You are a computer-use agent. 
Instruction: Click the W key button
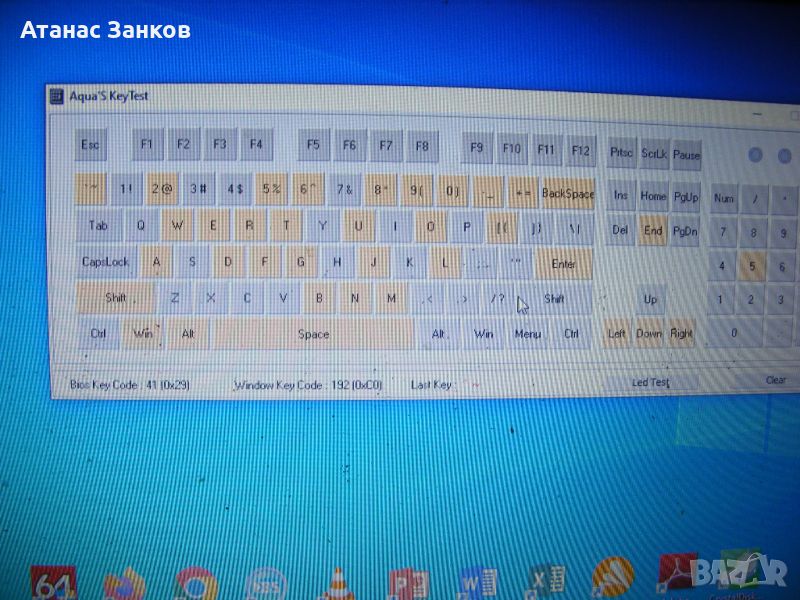177,226
